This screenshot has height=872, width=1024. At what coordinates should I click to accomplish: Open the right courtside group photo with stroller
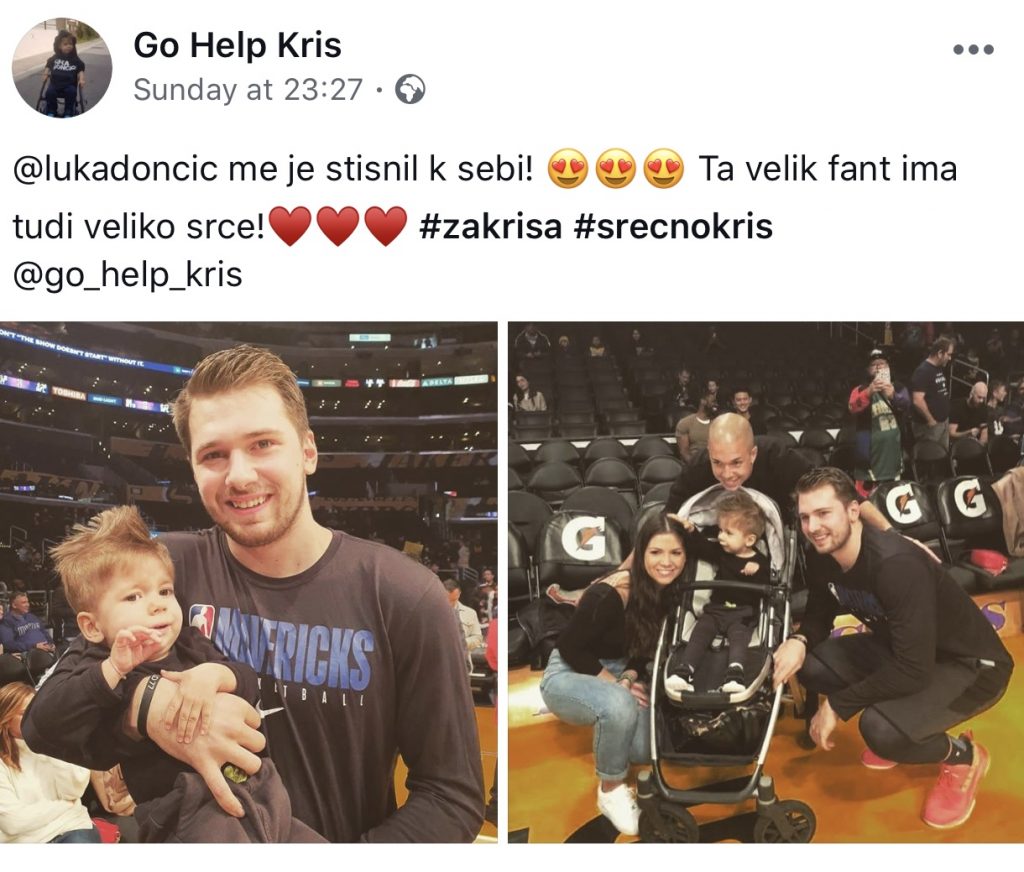(766, 582)
